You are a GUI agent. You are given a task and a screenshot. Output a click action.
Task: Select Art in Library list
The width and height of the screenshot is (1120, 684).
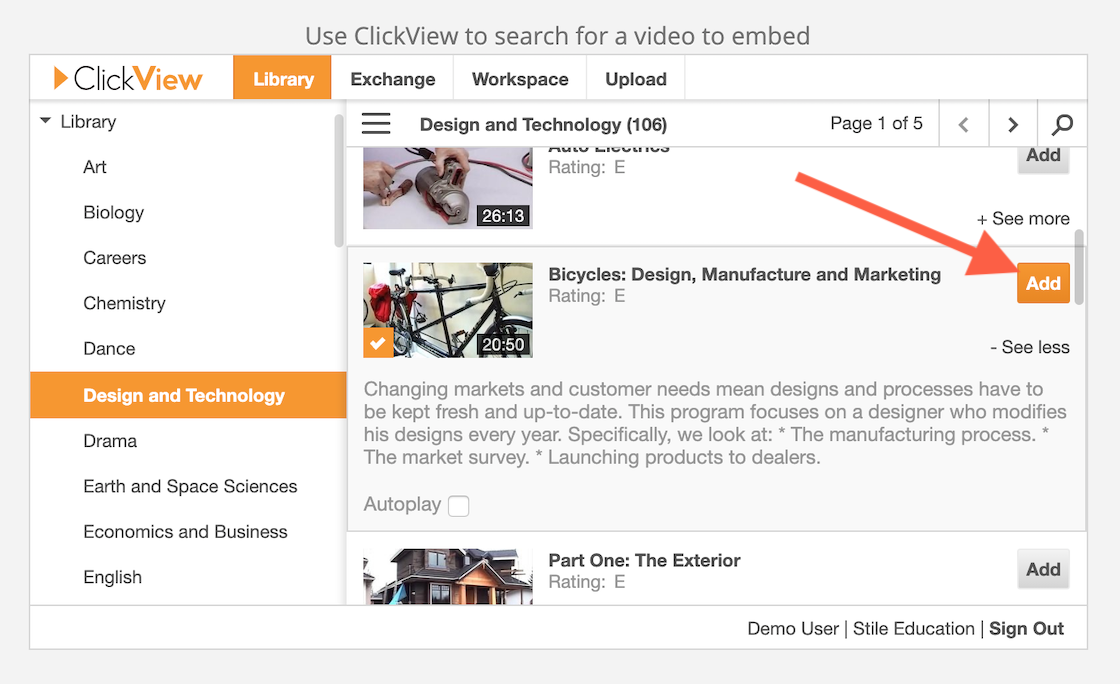point(94,167)
